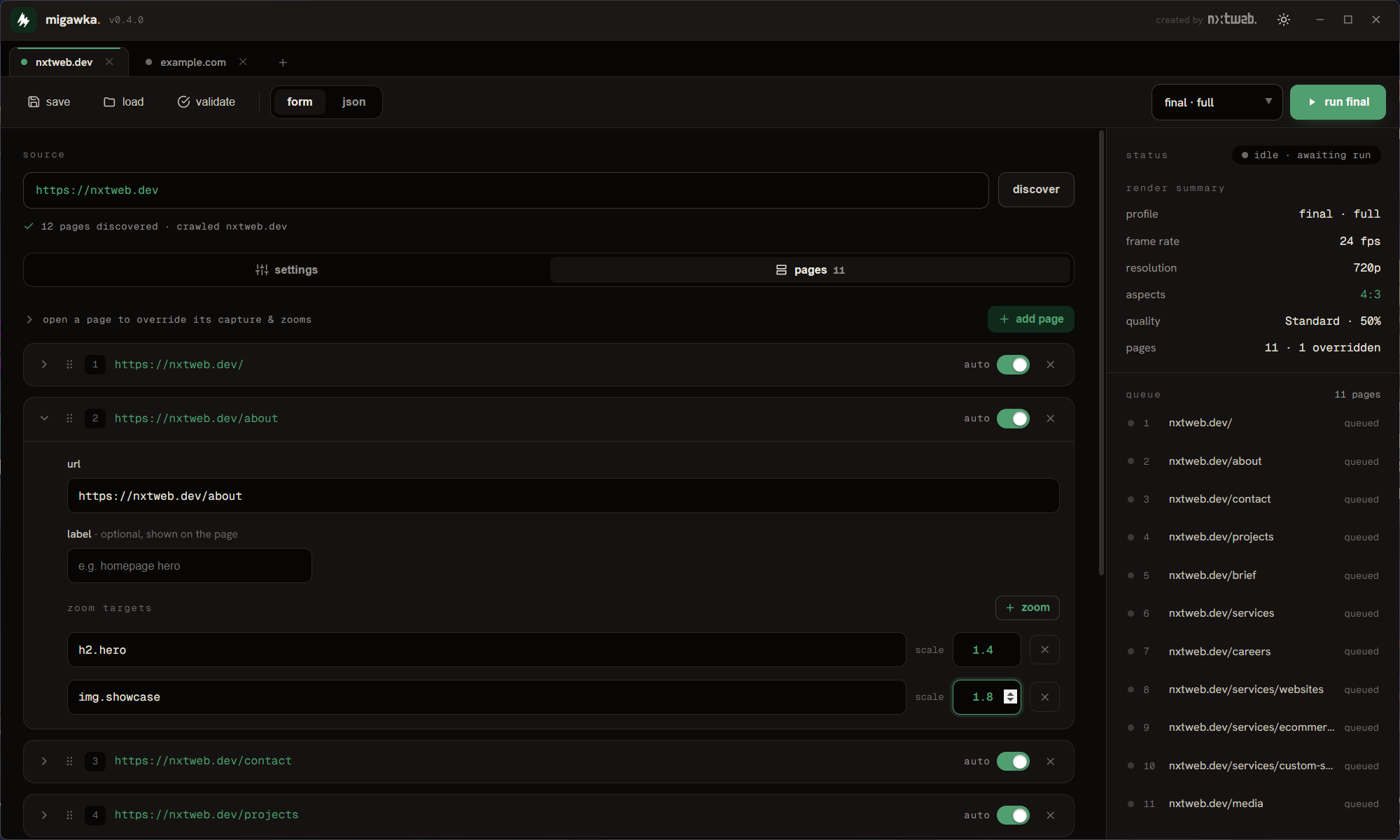Grab drag handle of about row

[69, 418]
